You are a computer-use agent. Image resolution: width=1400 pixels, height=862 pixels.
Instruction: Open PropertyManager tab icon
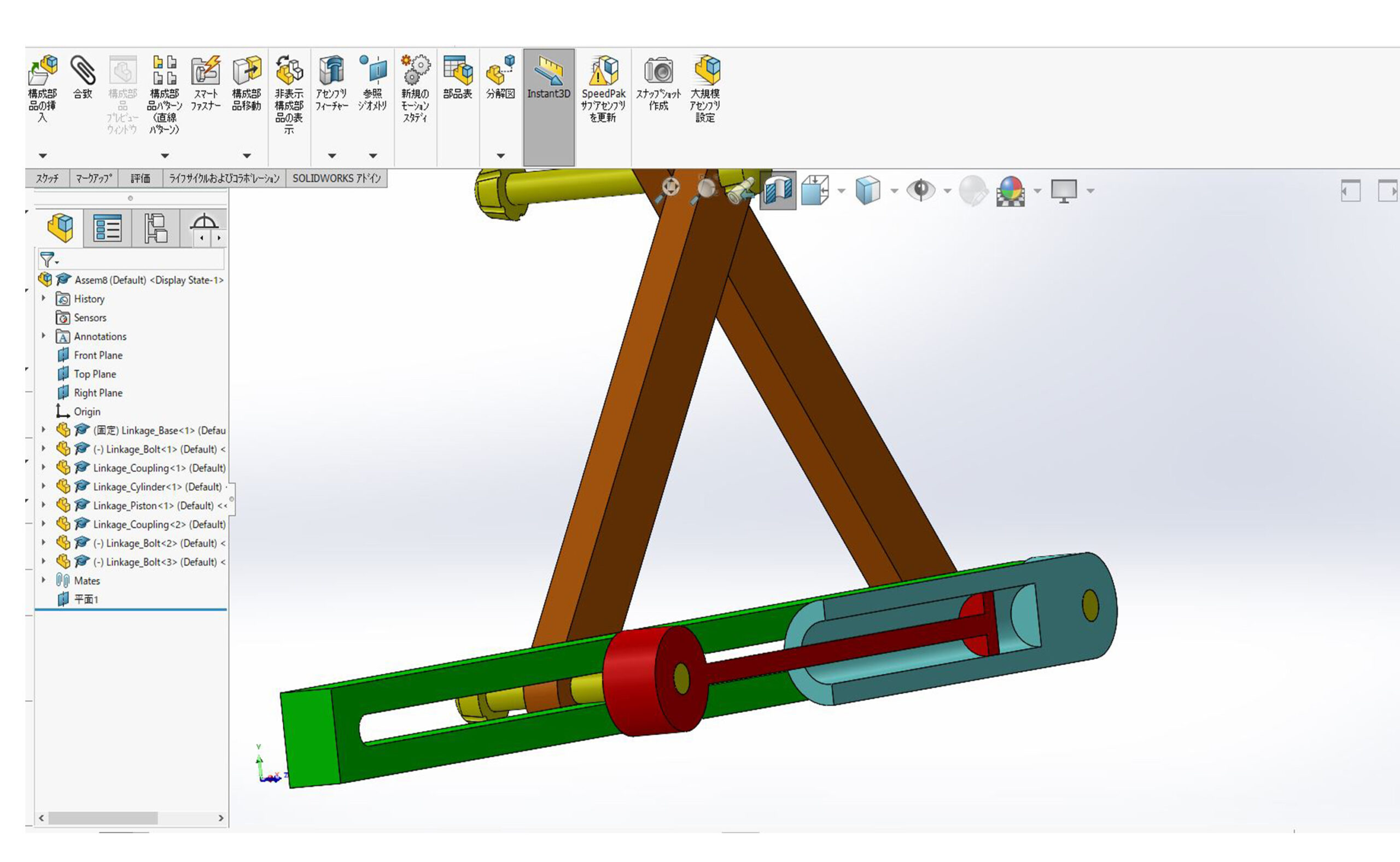click(107, 228)
